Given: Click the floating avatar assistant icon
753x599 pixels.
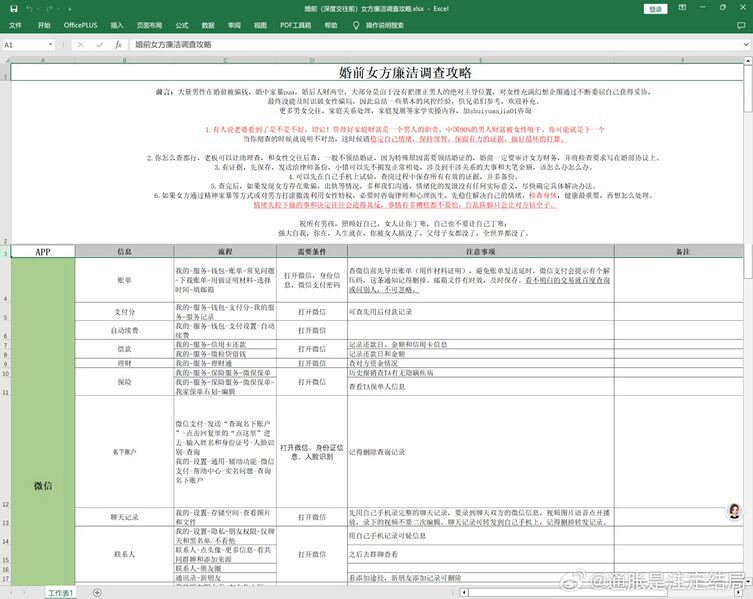Looking at the screenshot, I should click(734, 511).
